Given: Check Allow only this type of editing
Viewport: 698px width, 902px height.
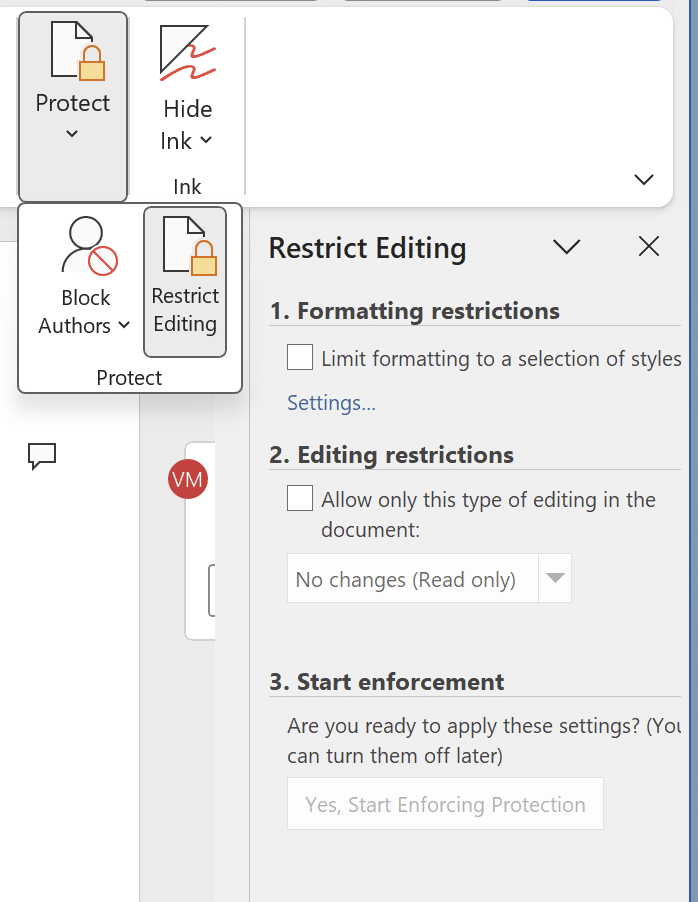Looking at the screenshot, I should pos(300,498).
